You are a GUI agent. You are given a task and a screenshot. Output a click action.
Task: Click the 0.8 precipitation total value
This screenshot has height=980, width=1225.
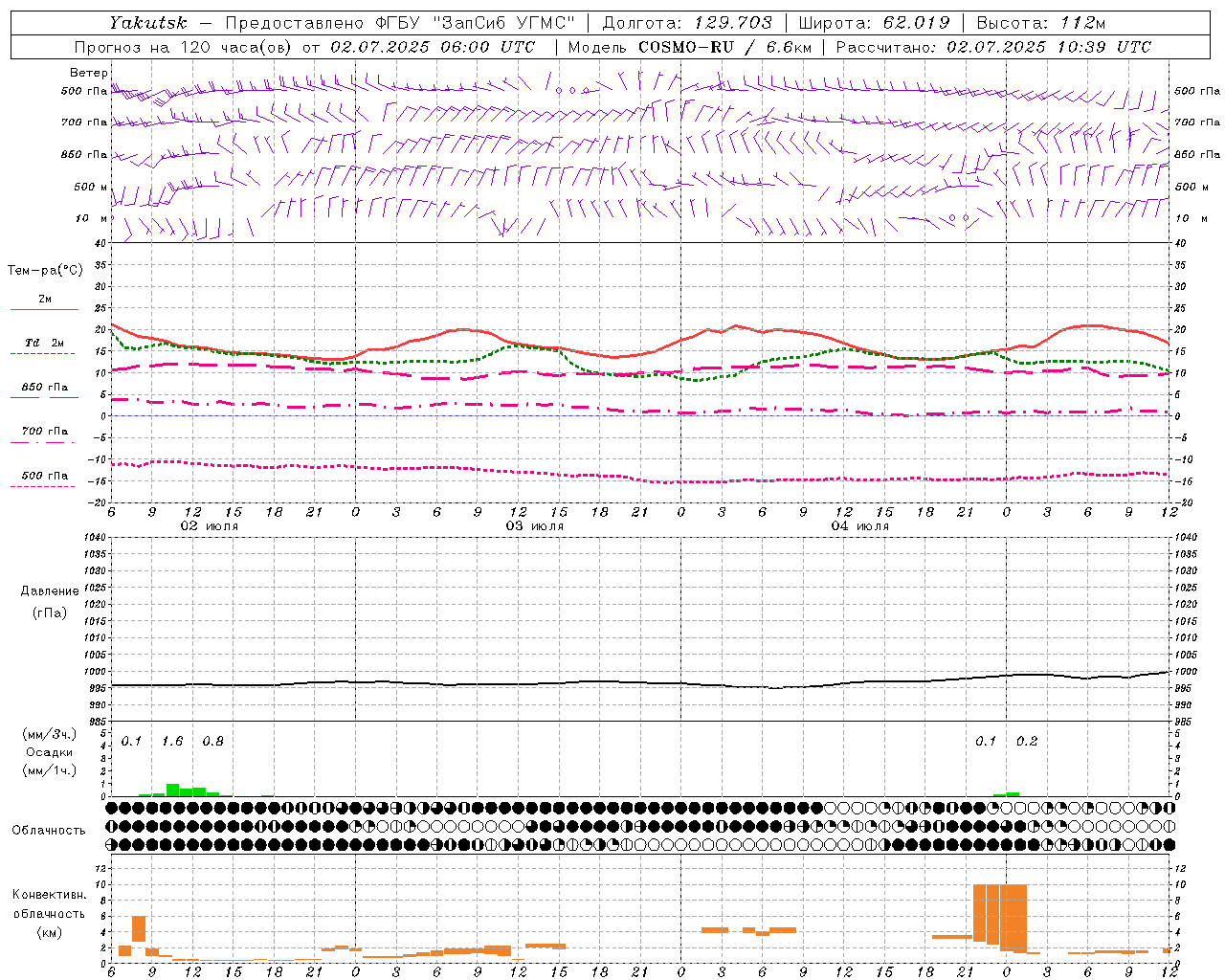[213, 742]
